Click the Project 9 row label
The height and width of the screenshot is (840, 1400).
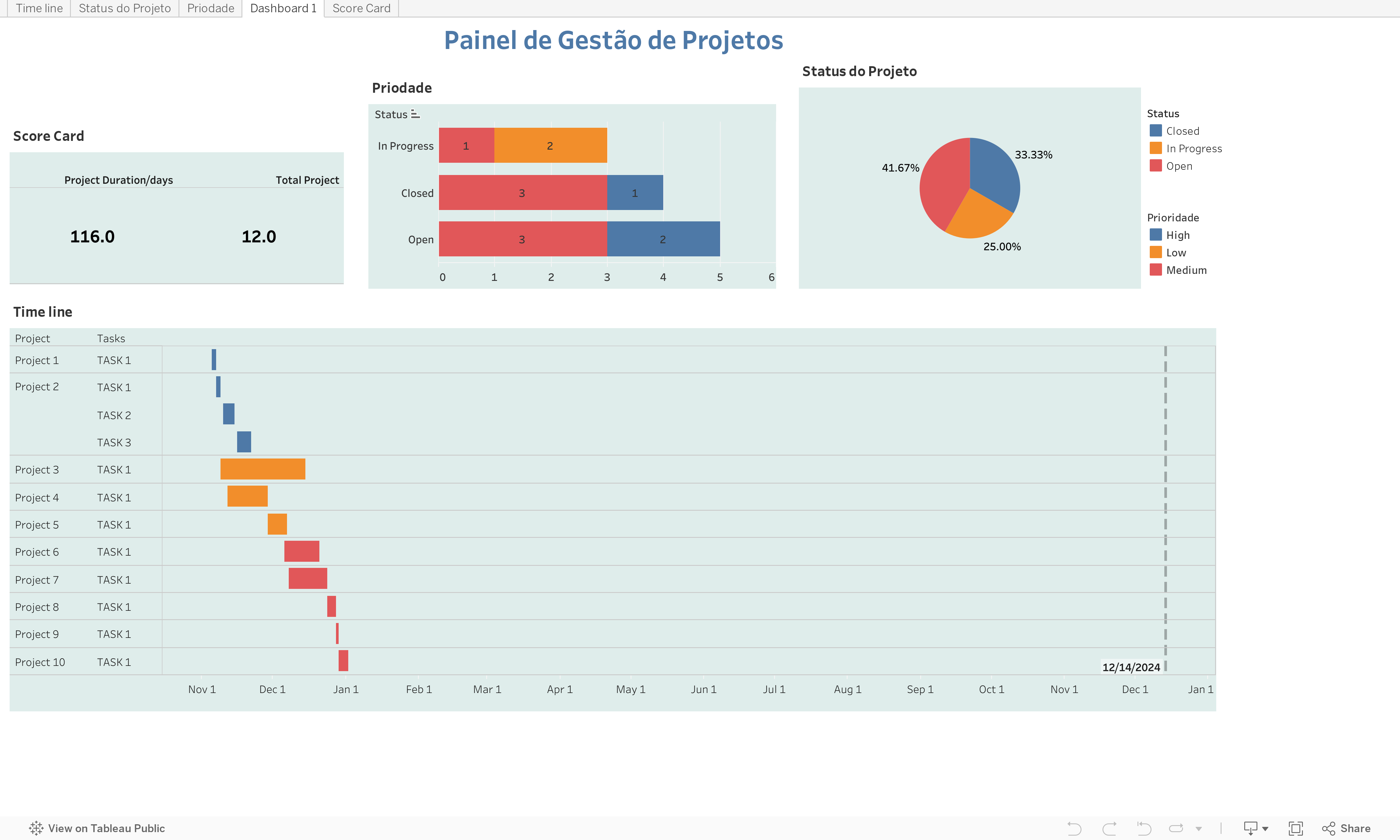tap(37, 635)
